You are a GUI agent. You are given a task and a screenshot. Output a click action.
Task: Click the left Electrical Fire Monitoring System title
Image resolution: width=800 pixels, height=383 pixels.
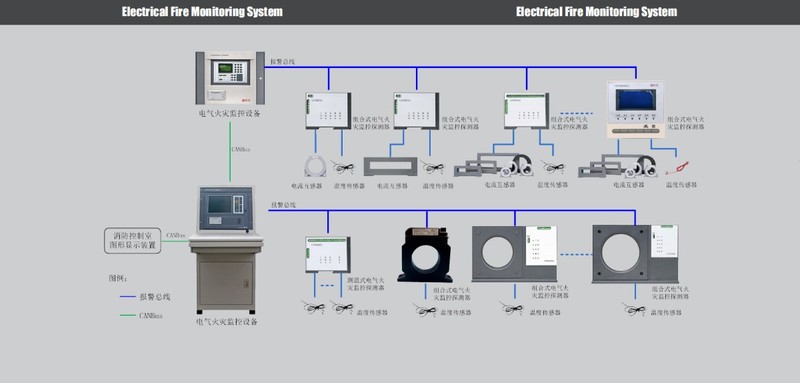(x=202, y=12)
